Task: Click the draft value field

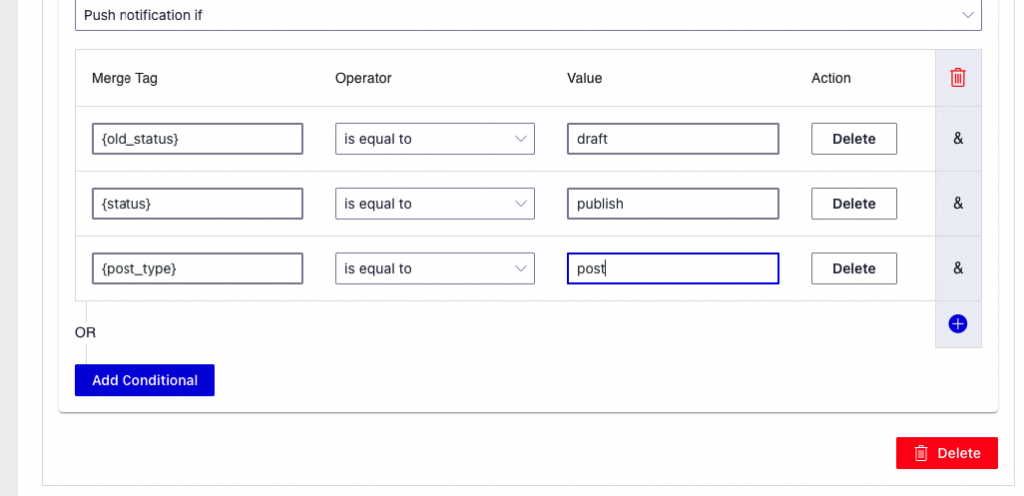Action: pos(673,139)
